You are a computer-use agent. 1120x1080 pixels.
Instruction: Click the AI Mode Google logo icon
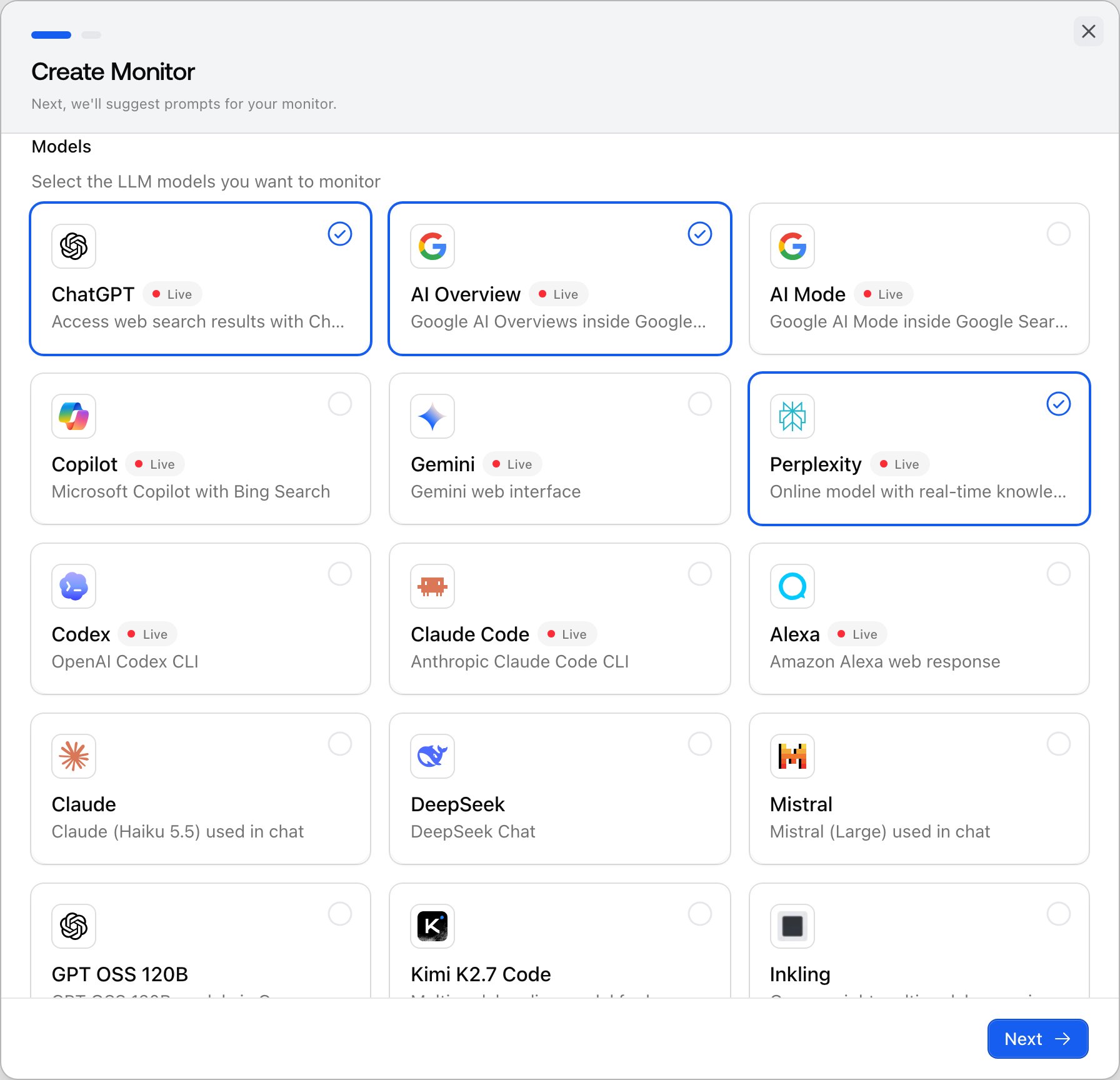[x=792, y=246]
